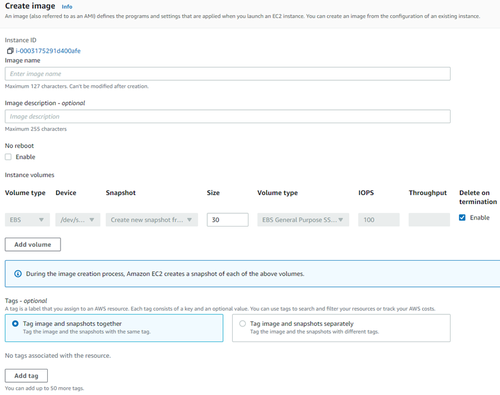
Task: Open instance link i-0003175291d400afe
Action: (x=48, y=51)
